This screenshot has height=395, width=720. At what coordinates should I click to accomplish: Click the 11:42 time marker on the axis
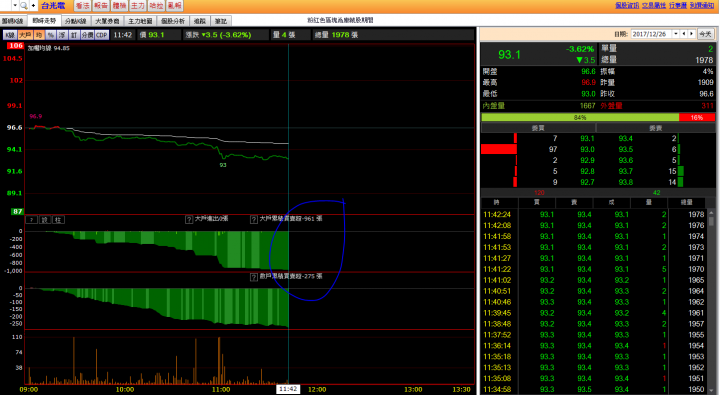tap(288, 389)
